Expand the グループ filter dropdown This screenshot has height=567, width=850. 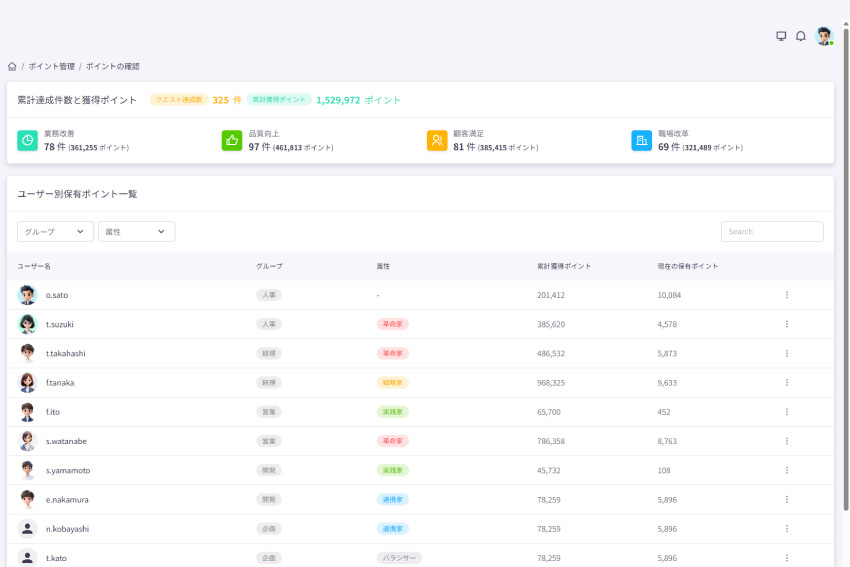tap(55, 231)
